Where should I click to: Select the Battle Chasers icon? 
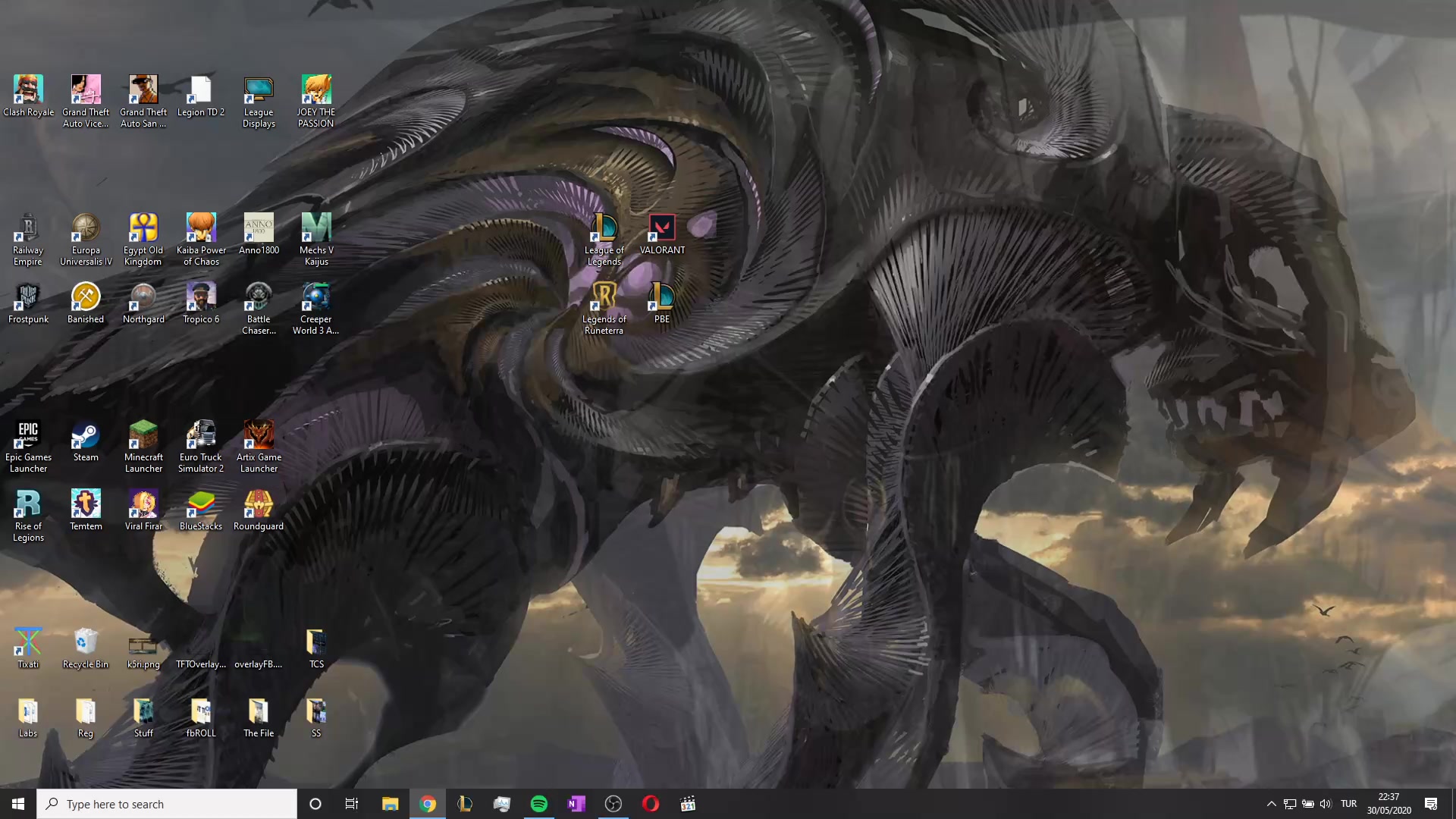(x=259, y=309)
